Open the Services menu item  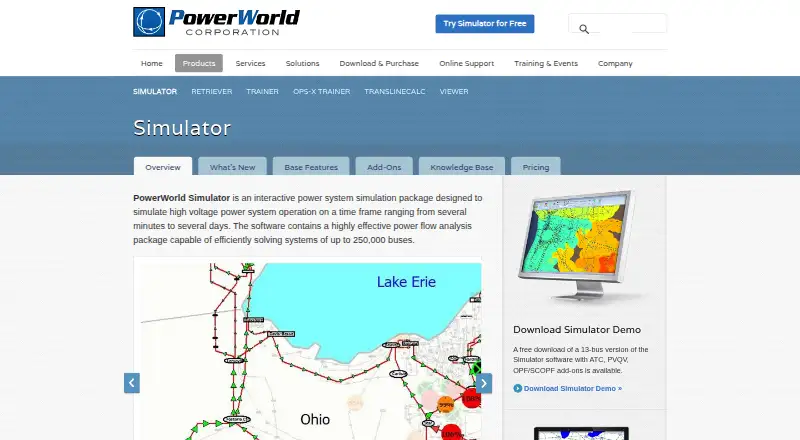[x=251, y=63]
